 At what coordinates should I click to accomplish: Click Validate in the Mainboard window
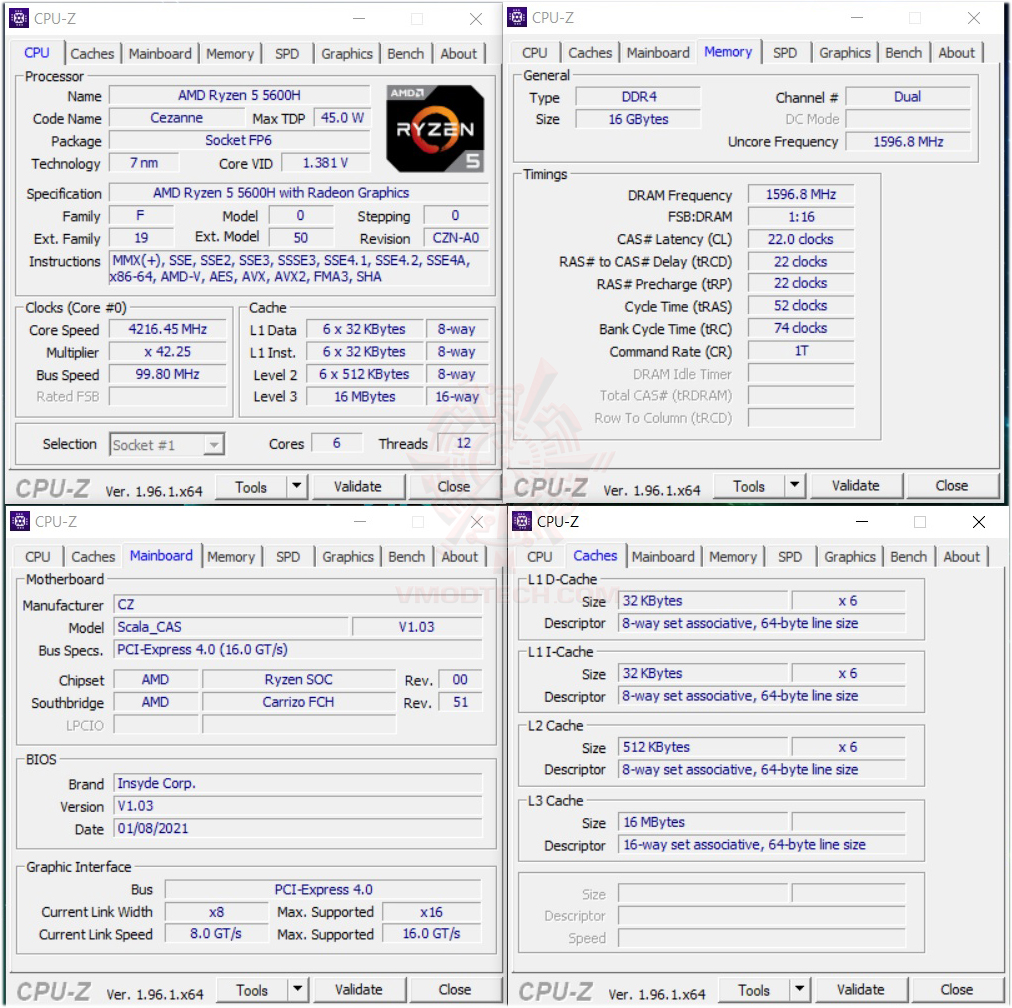point(359,989)
